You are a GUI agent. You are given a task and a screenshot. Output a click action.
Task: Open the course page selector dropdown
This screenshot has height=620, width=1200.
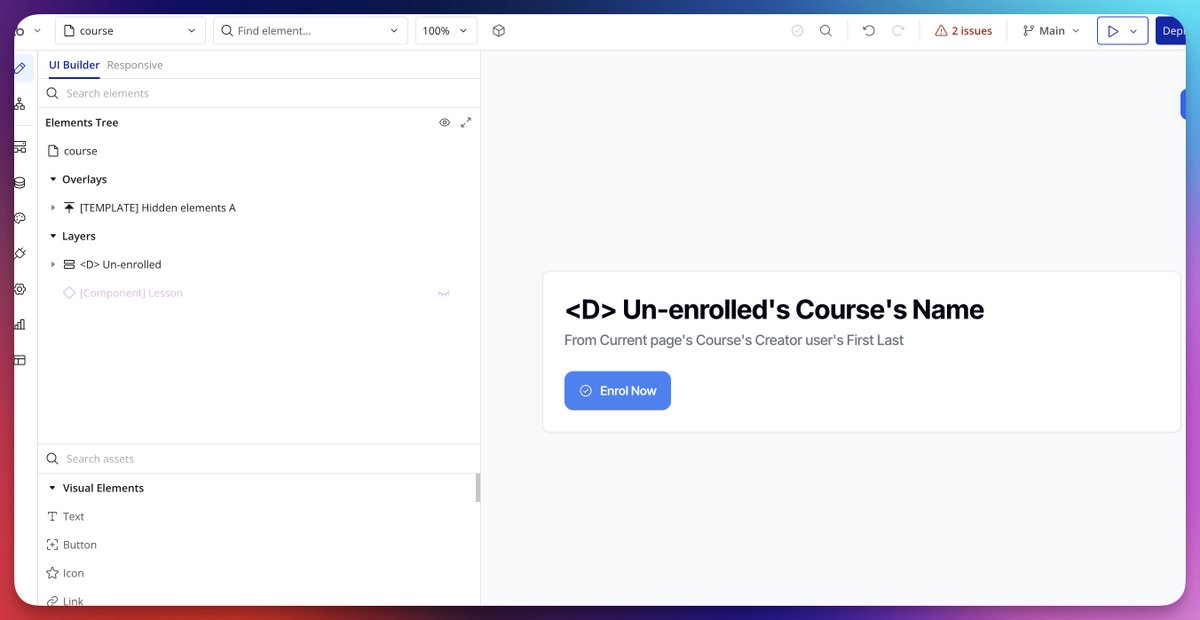pyautogui.click(x=130, y=31)
